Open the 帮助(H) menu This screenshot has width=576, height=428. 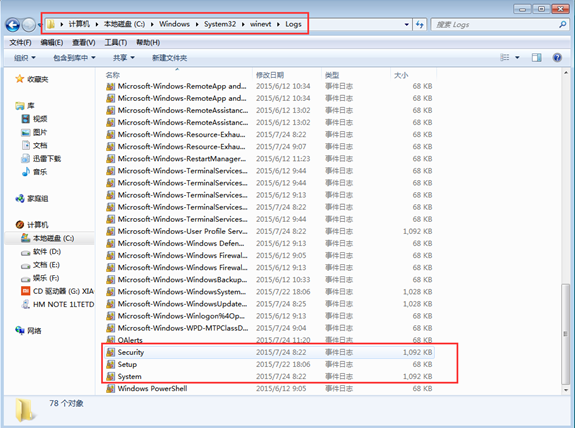point(148,43)
